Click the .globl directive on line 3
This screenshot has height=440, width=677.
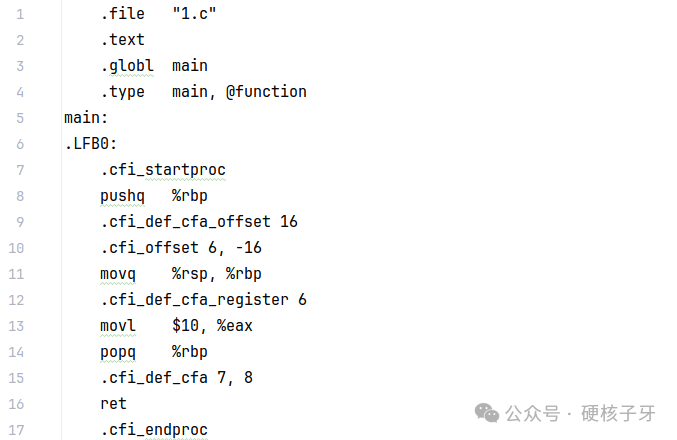126,66
